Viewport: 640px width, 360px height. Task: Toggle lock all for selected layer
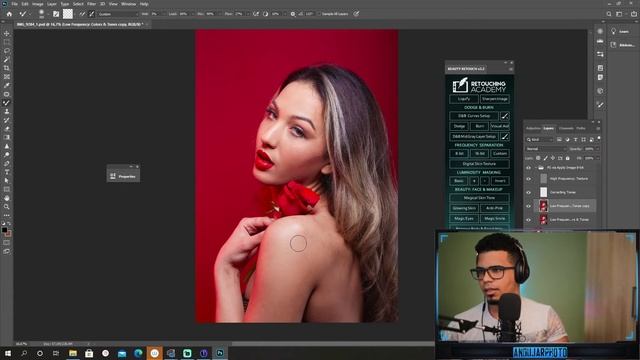click(567, 158)
